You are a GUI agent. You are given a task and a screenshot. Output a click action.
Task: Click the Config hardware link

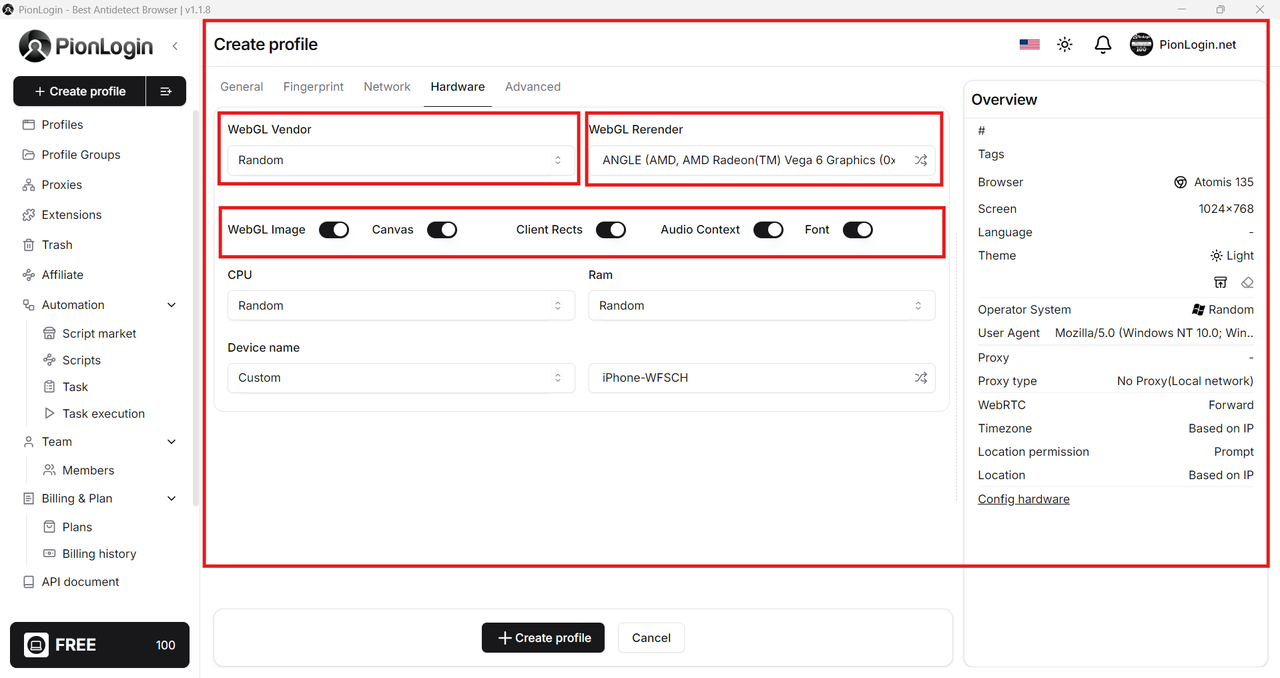click(1023, 499)
